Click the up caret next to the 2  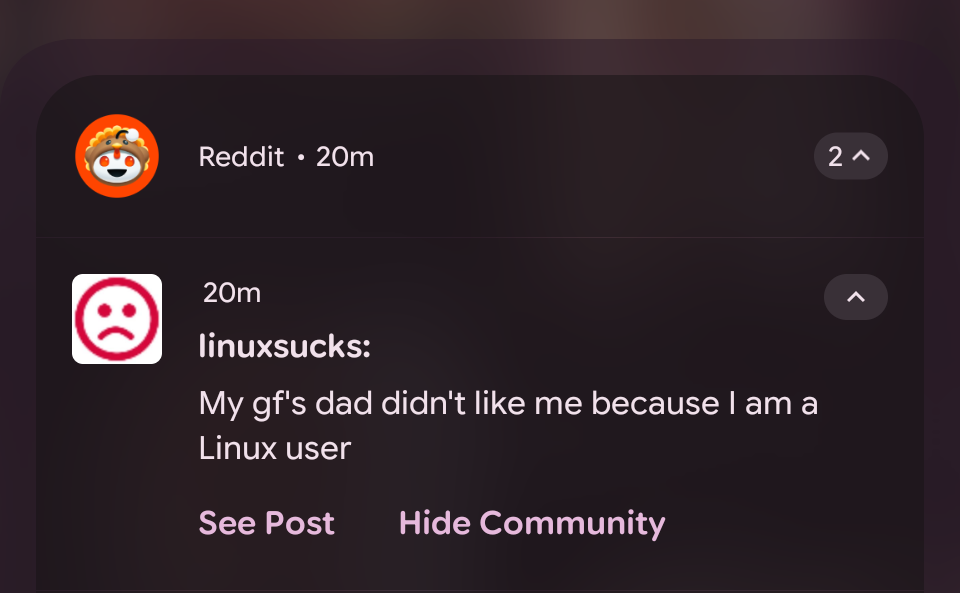[x=861, y=155]
